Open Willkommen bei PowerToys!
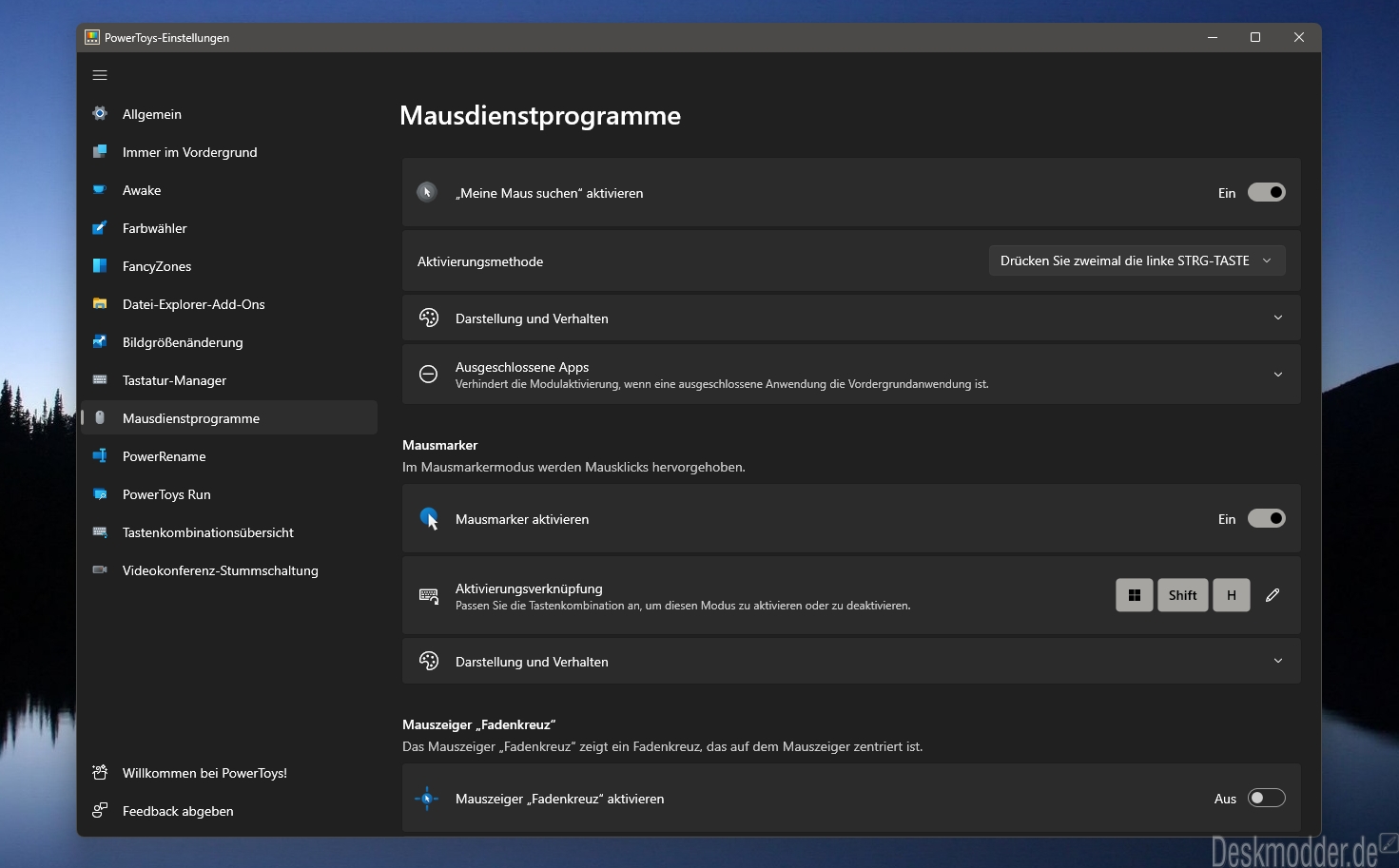This screenshot has width=1399, height=868. (x=229, y=773)
